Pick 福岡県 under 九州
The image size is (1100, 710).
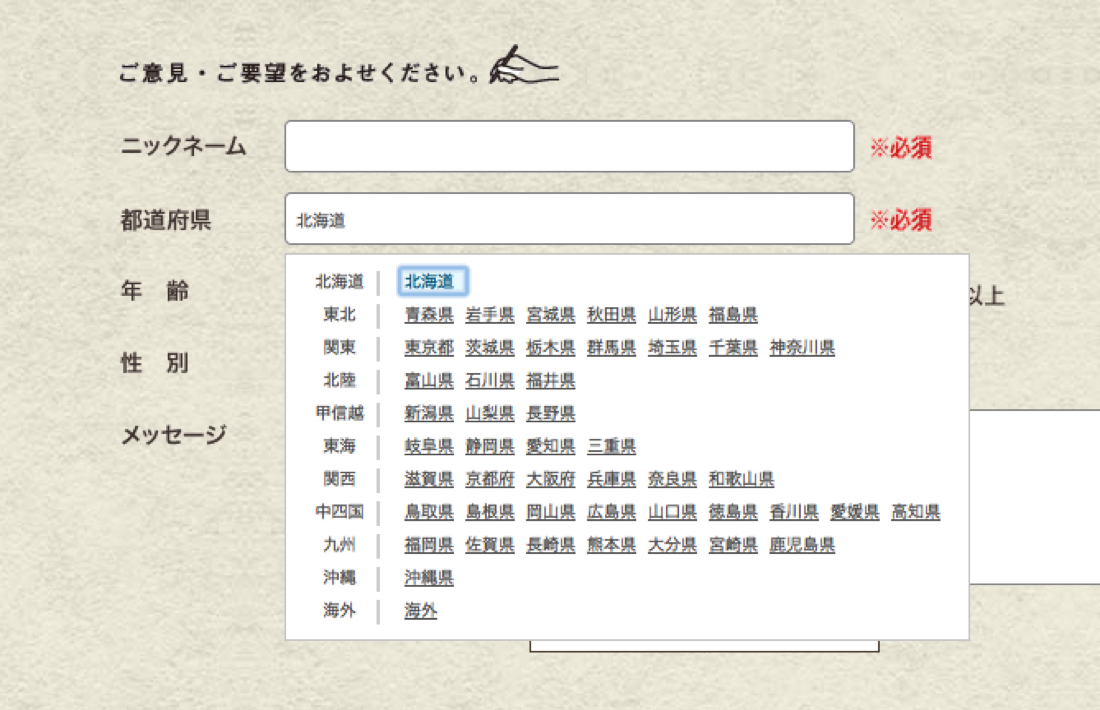pyautogui.click(x=428, y=545)
